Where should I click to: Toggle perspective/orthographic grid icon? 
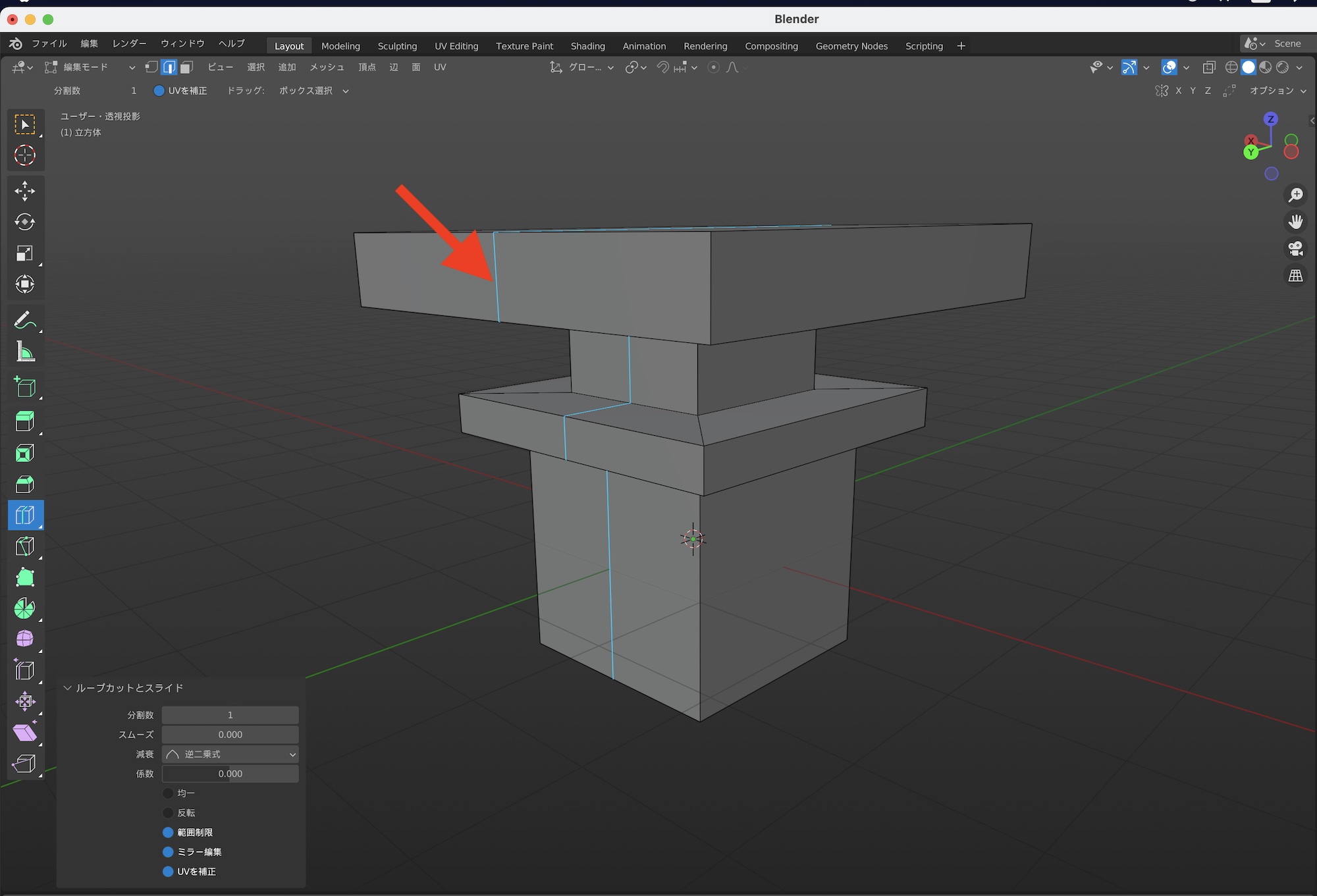point(1295,276)
